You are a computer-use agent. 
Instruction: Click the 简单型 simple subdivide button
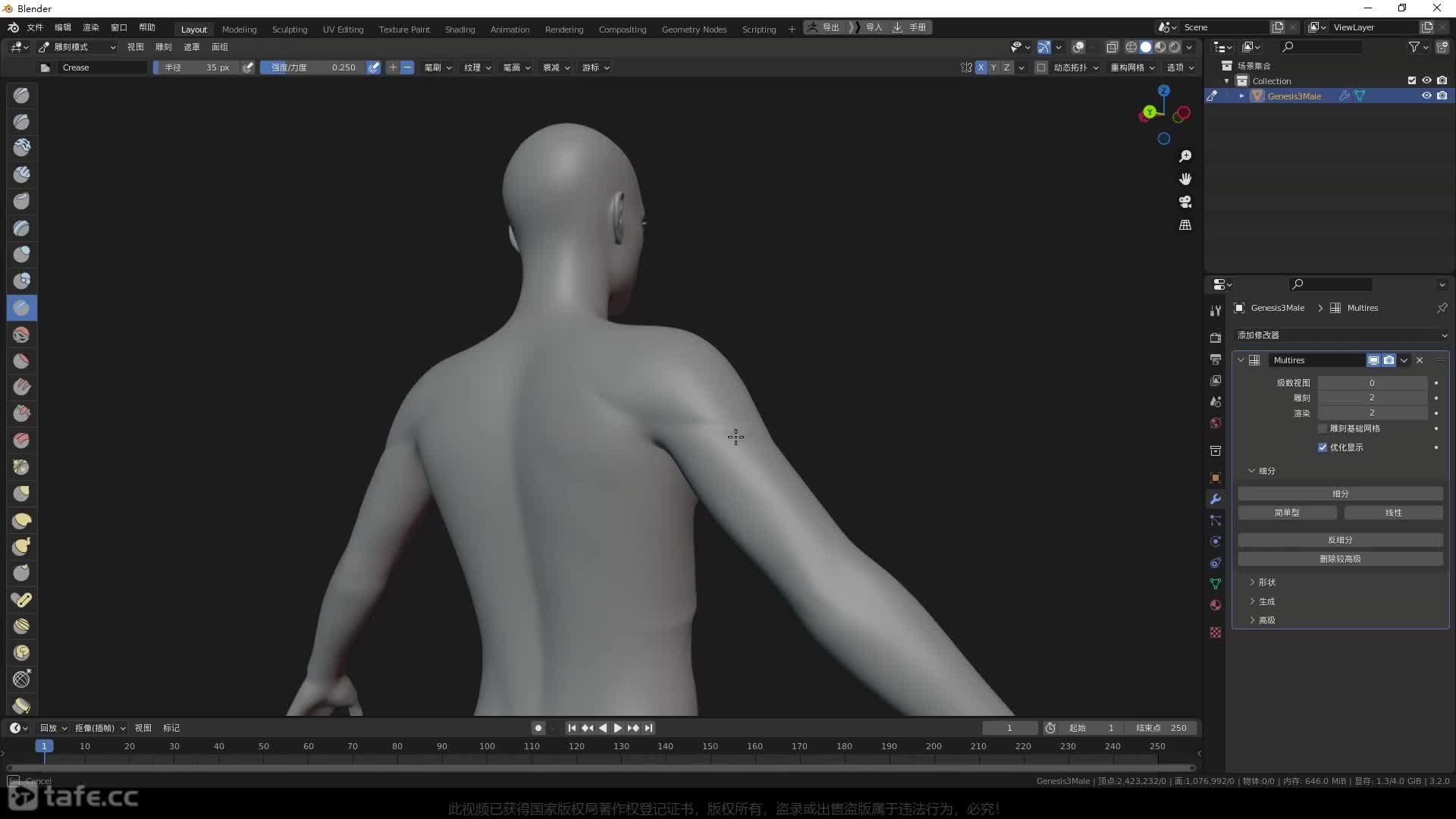[x=1288, y=513]
